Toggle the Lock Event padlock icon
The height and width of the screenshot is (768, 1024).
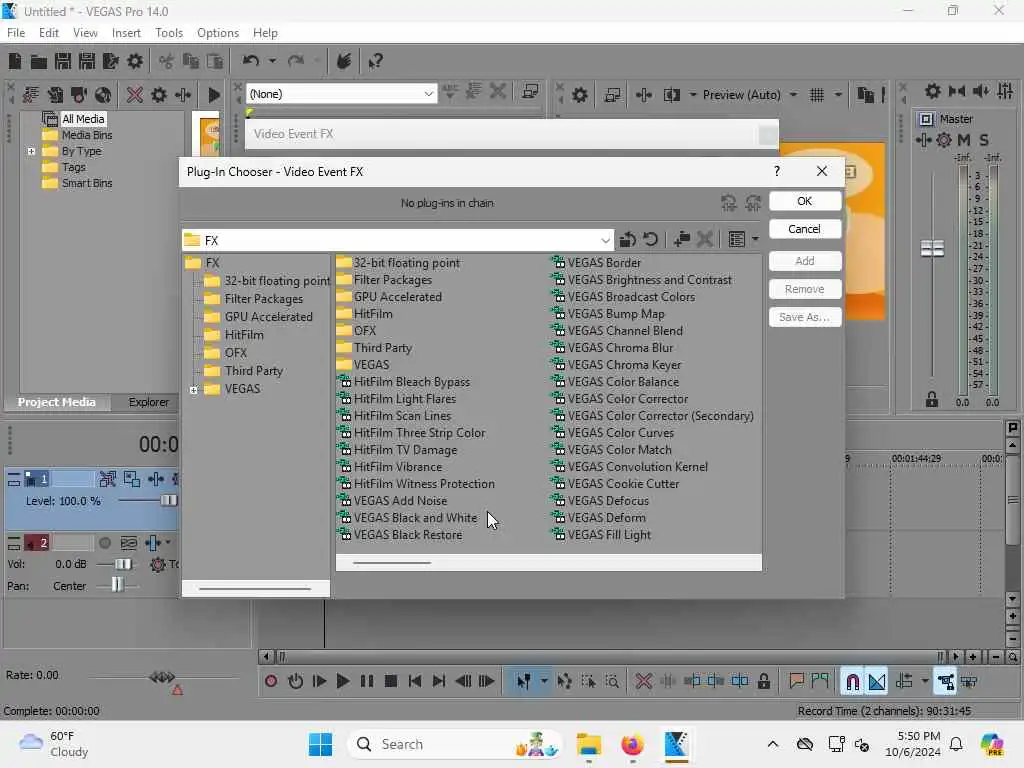pos(763,682)
